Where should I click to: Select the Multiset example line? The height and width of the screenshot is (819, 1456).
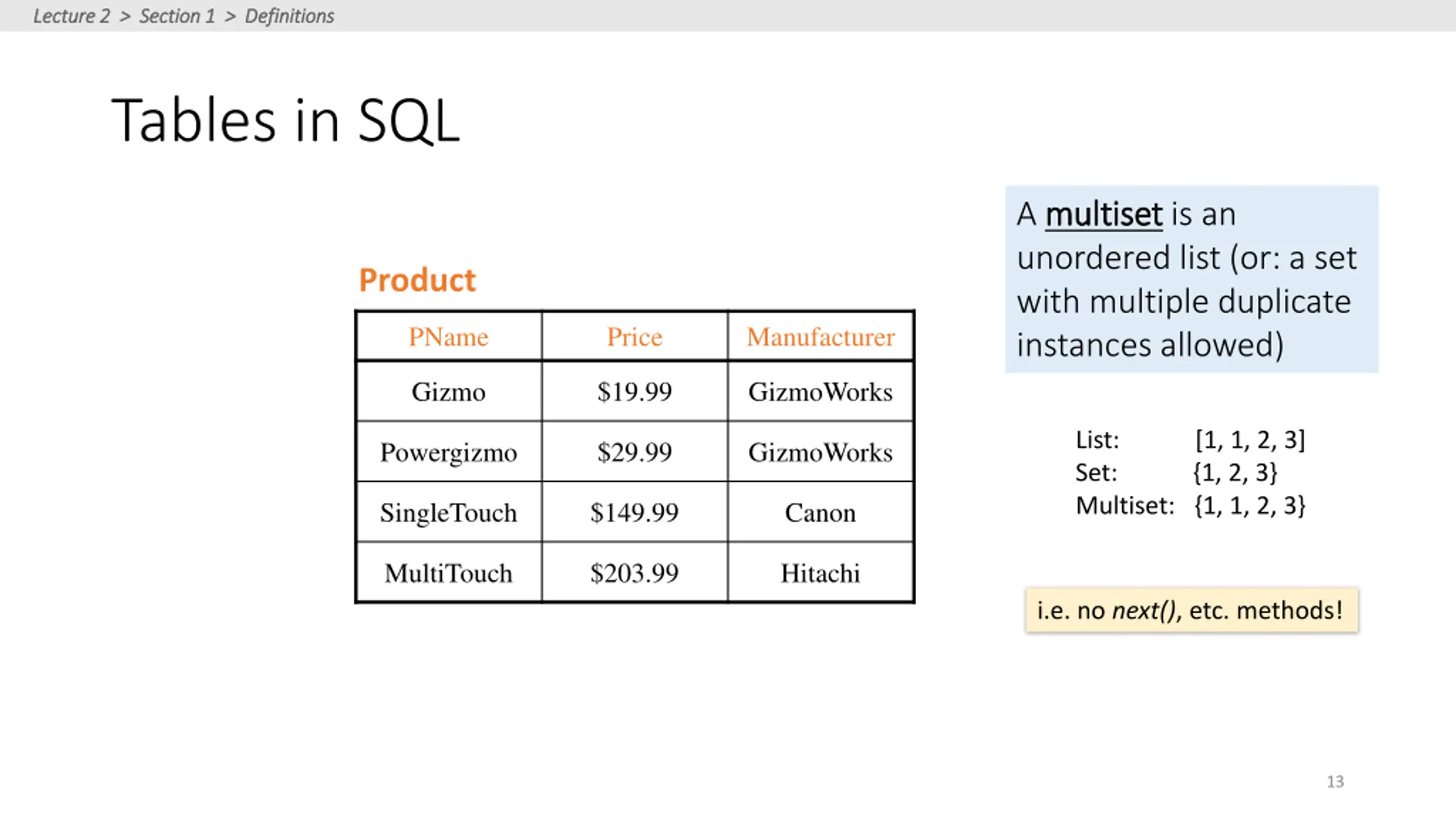pyautogui.click(x=1190, y=505)
